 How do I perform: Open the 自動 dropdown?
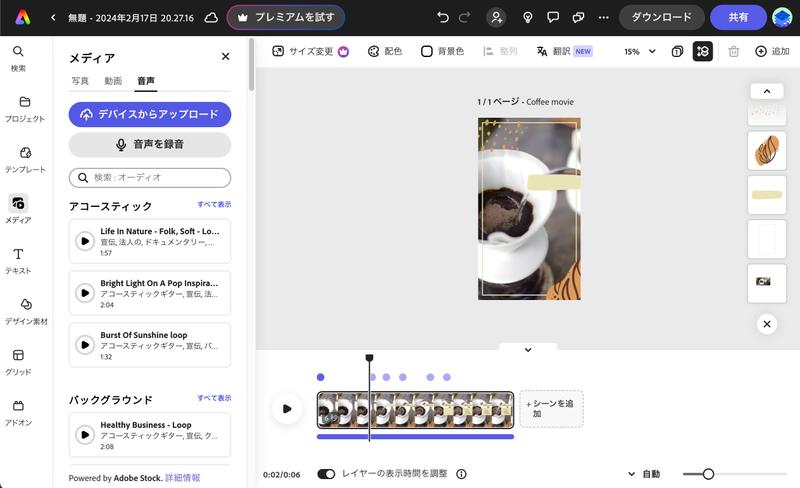644,474
